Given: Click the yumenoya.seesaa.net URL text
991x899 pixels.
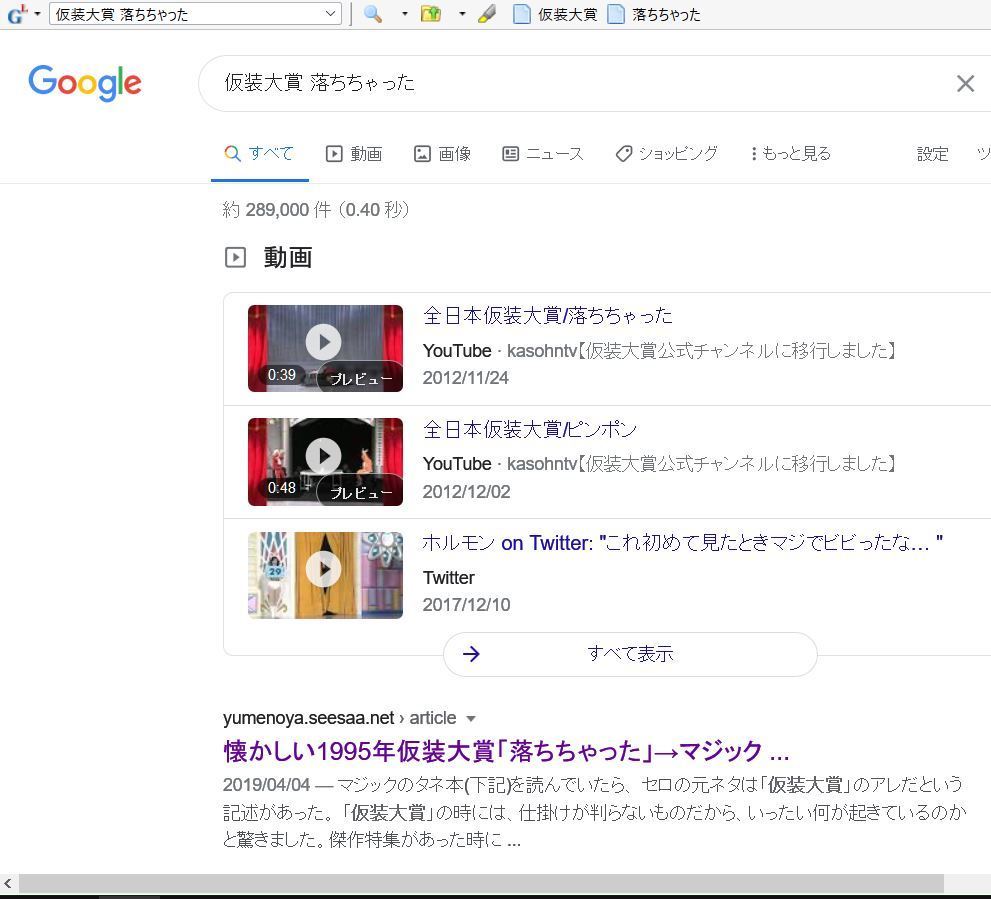Looking at the screenshot, I should [x=308, y=718].
